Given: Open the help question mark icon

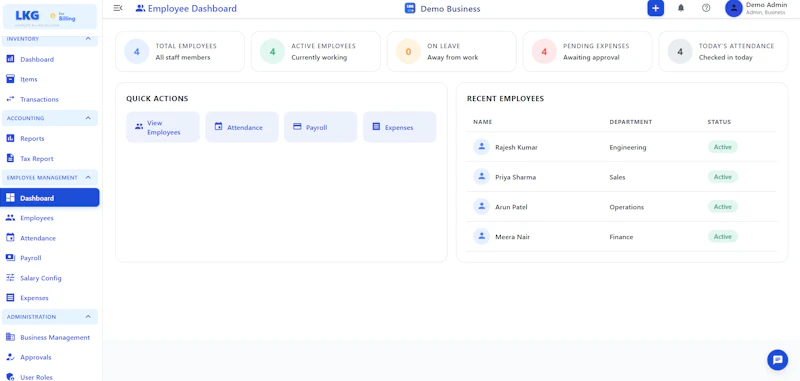Looking at the screenshot, I should [706, 8].
